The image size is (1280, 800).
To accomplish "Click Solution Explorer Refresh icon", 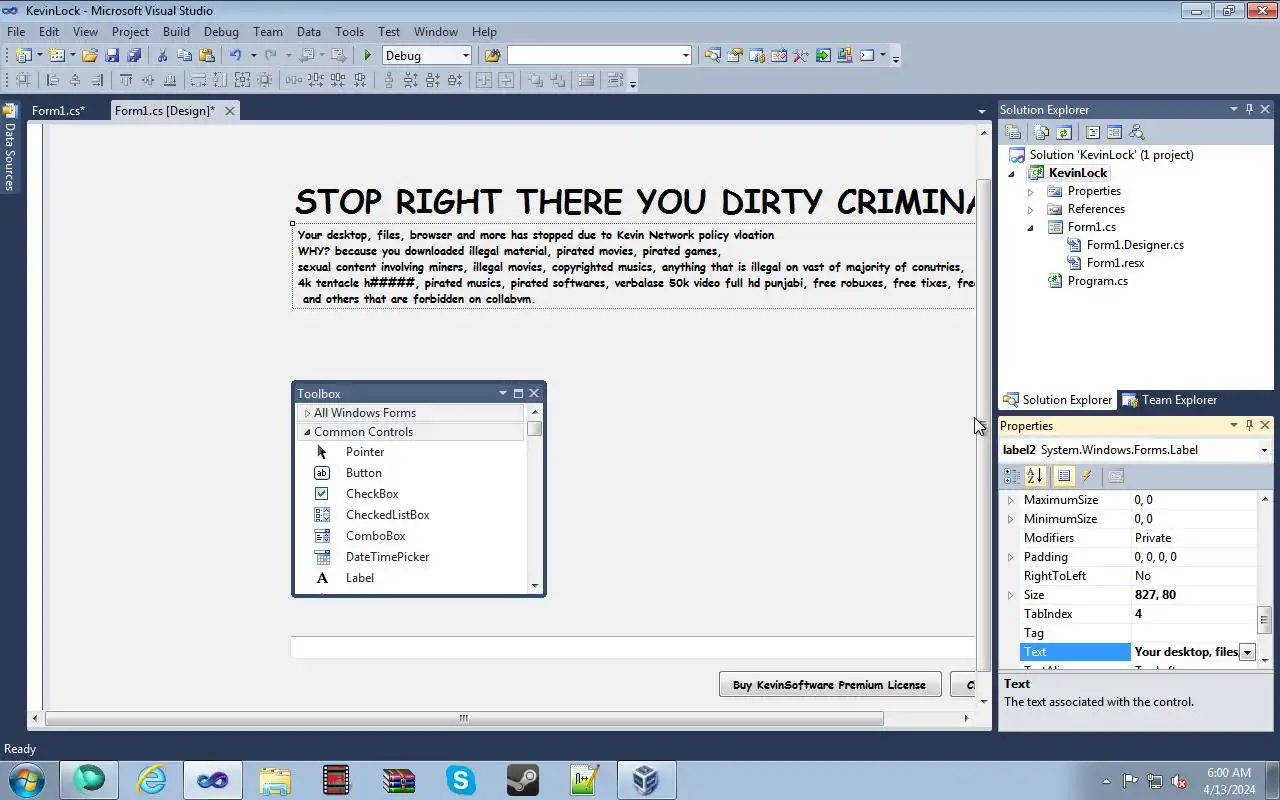I will 1063,132.
